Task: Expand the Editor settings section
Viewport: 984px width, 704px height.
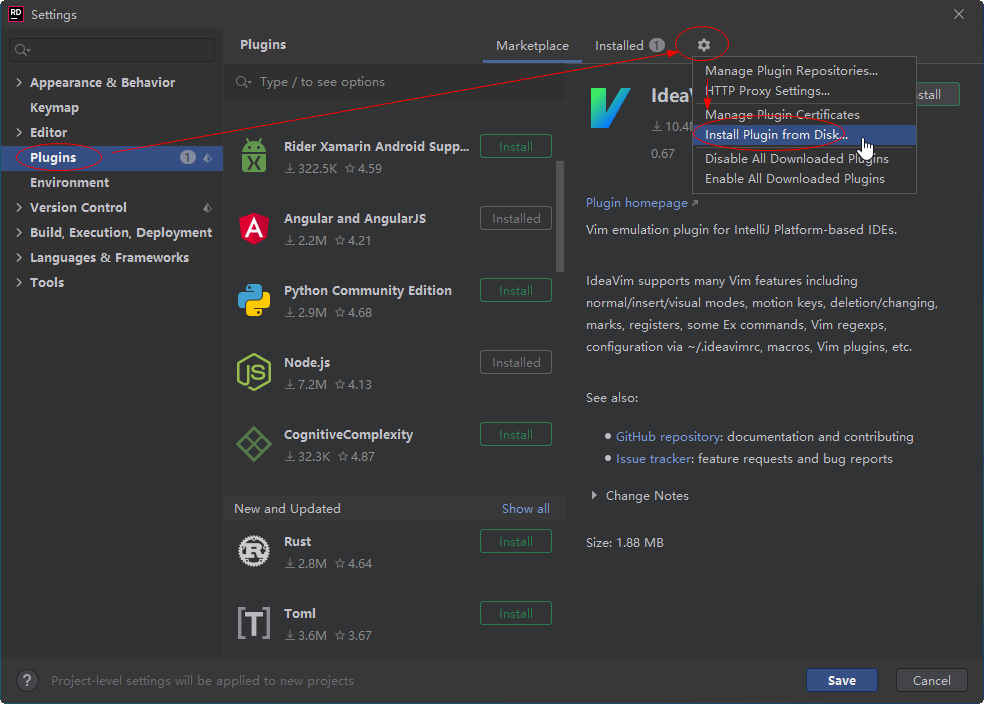Action: [19, 132]
